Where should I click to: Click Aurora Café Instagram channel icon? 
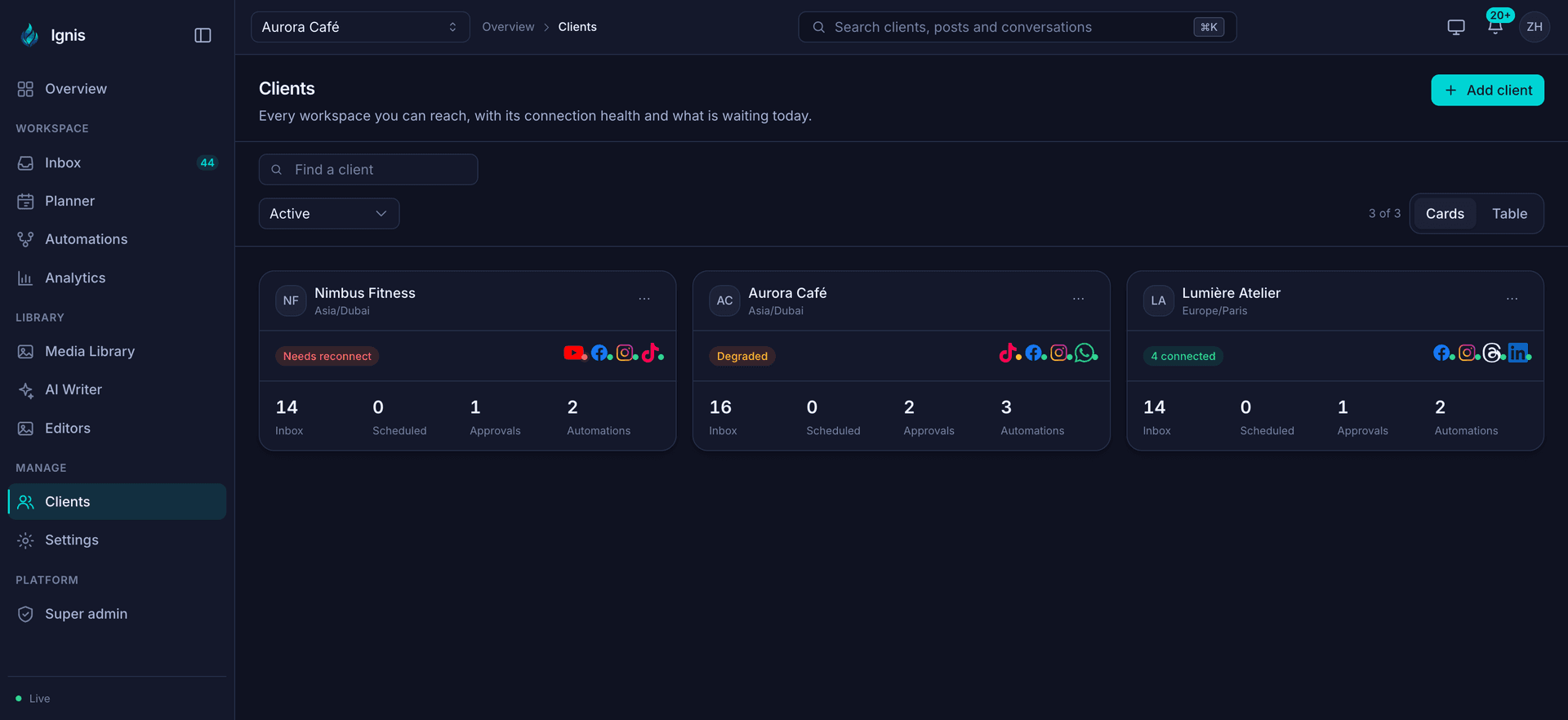coord(1059,353)
